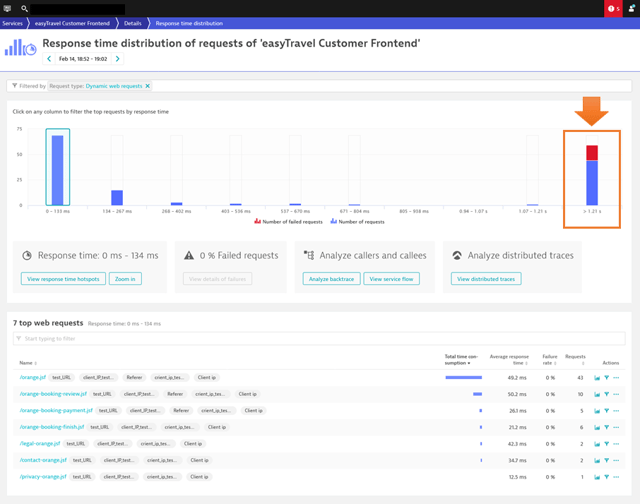
Task: Open the /orange-booking-payment.jsf request link
Action: (56, 411)
